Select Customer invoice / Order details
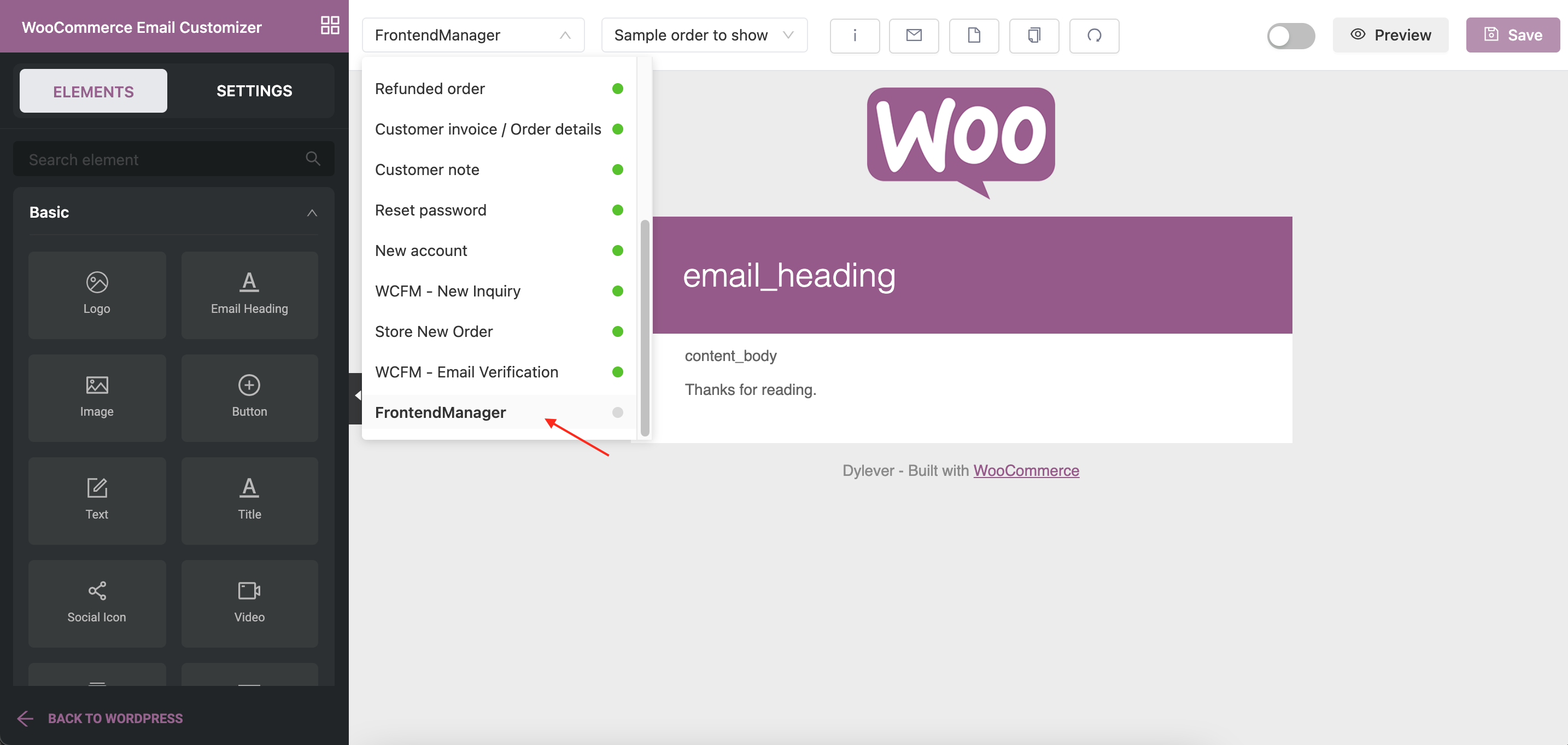 coord(499,129)
